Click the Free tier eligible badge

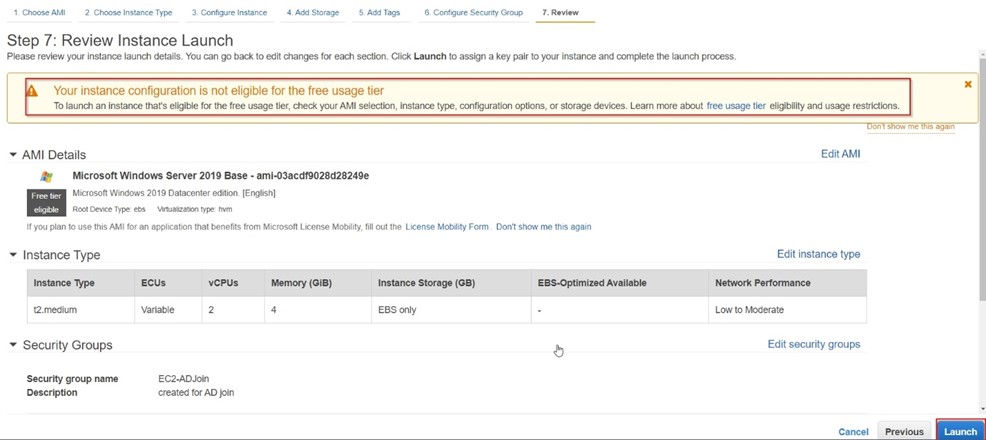click(46, 203)
